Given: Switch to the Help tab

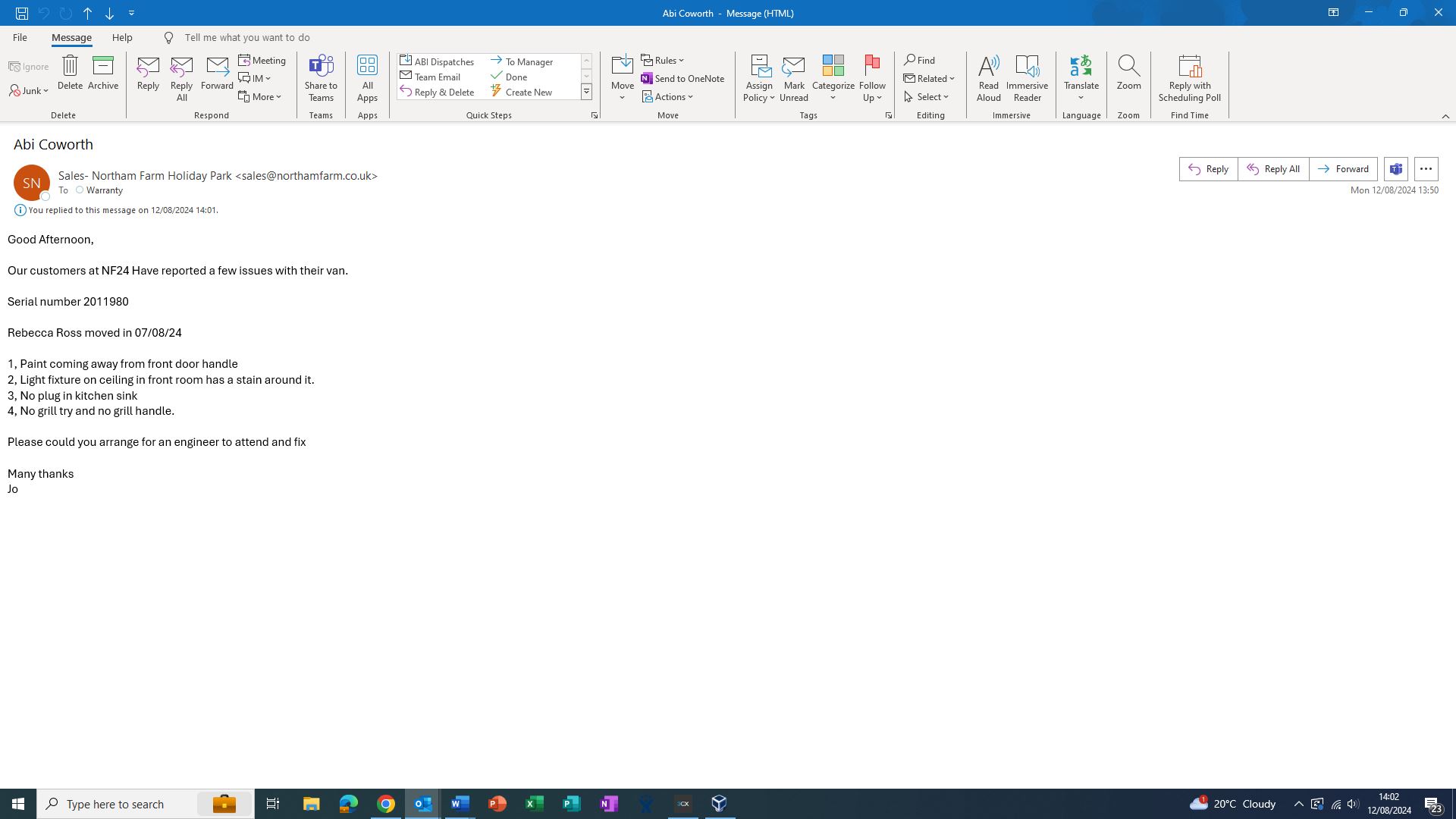Looking at the screenshot, I should [x=122, y=37].
